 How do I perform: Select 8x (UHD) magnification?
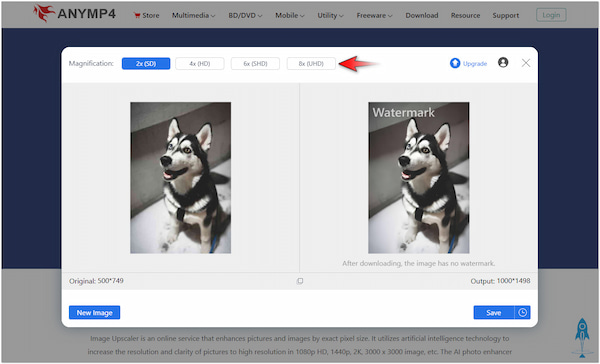tap(311, 64)
